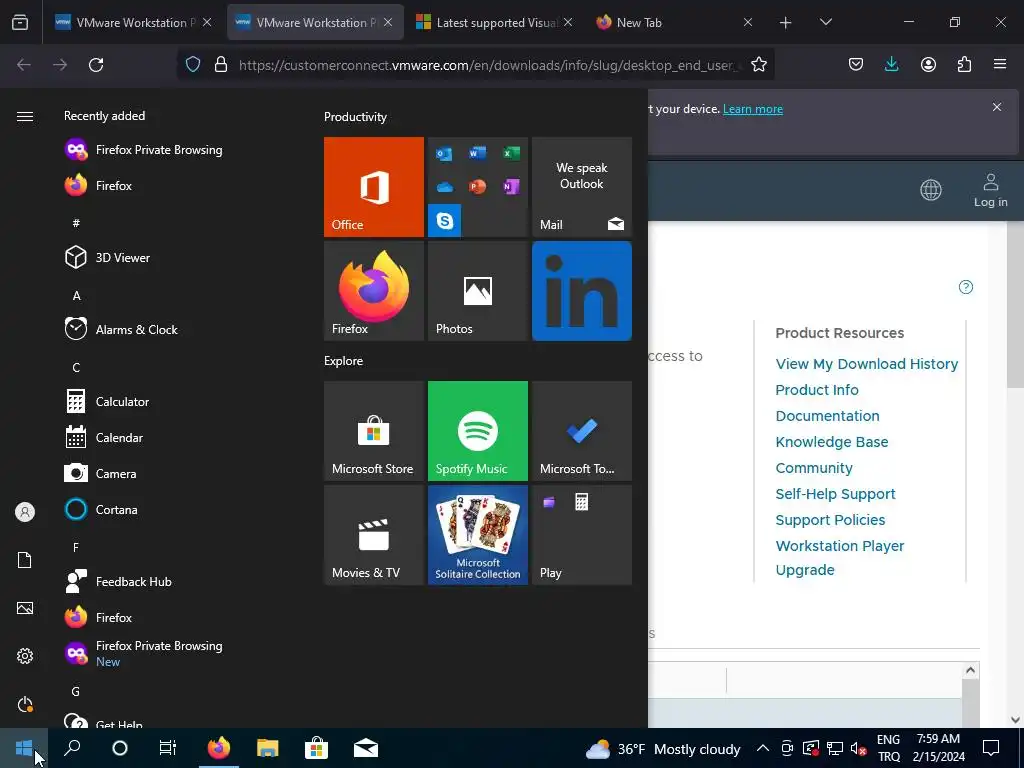Open the Photos tile

point(477,291)
